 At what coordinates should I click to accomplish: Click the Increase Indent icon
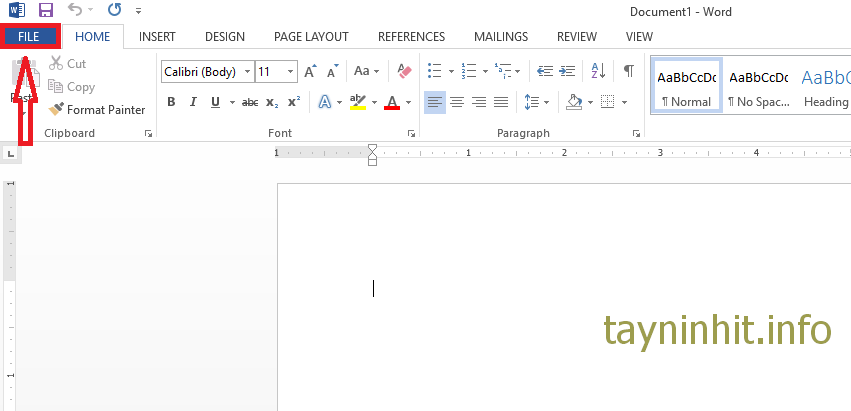569,71
